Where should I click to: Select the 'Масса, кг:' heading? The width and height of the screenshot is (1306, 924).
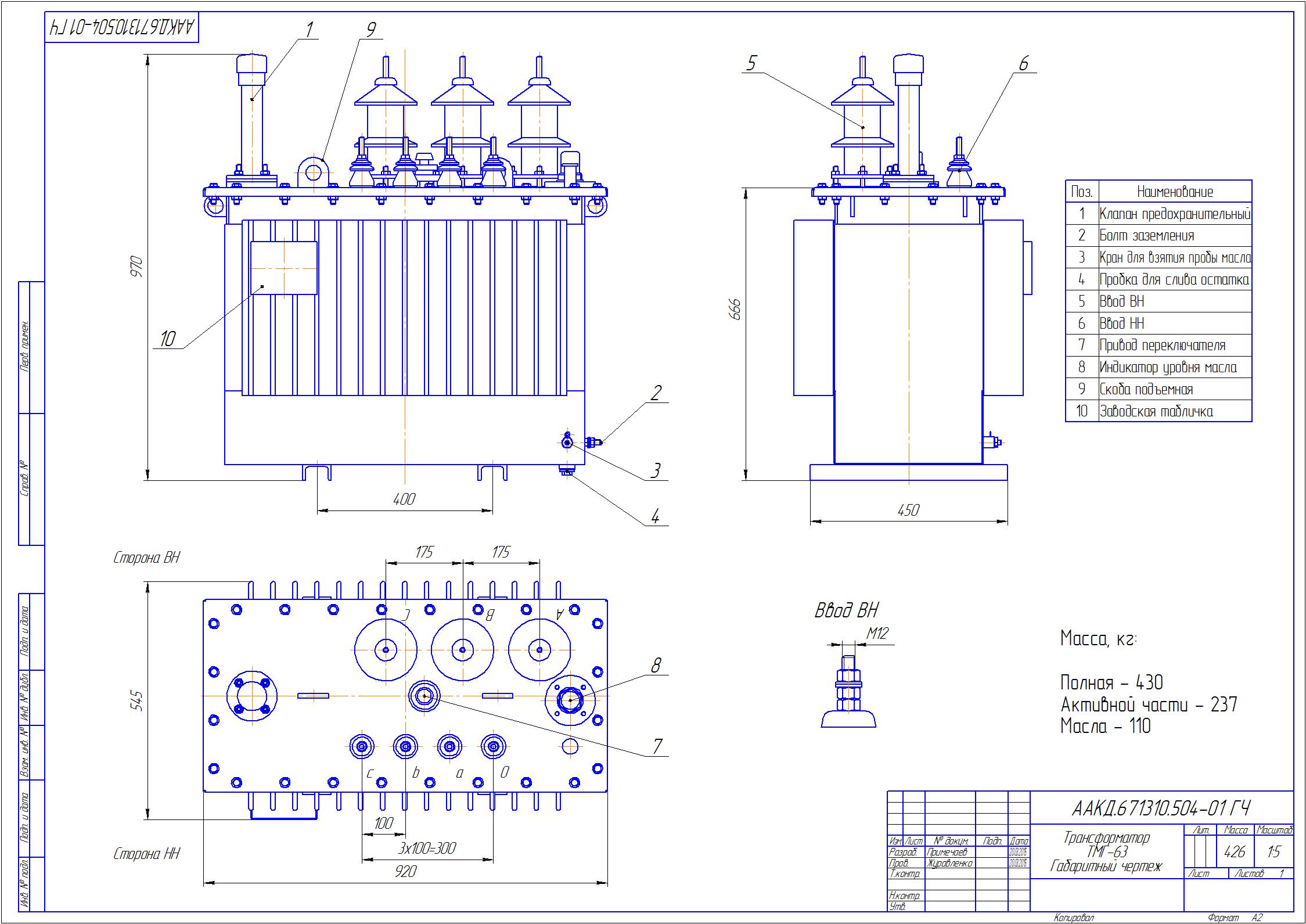[1098, 639]
